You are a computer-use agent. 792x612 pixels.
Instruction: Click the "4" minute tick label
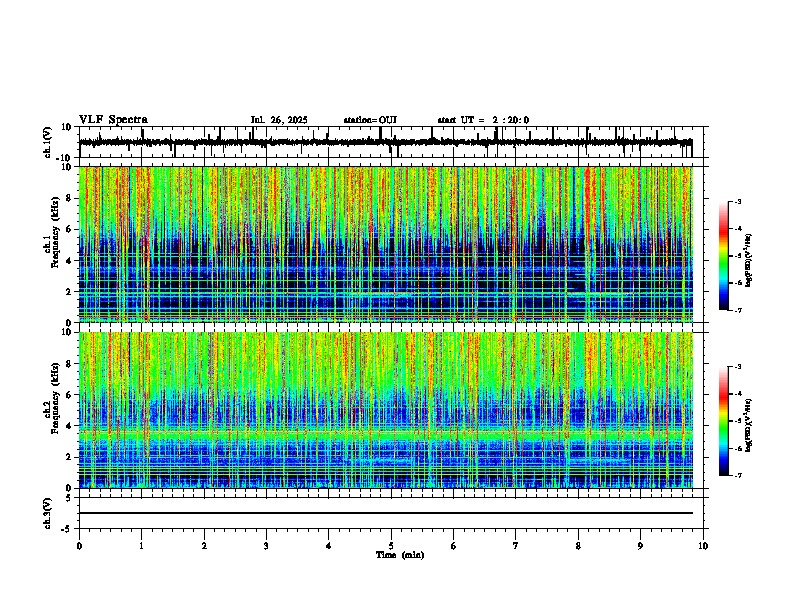click(x=329, y=546)
